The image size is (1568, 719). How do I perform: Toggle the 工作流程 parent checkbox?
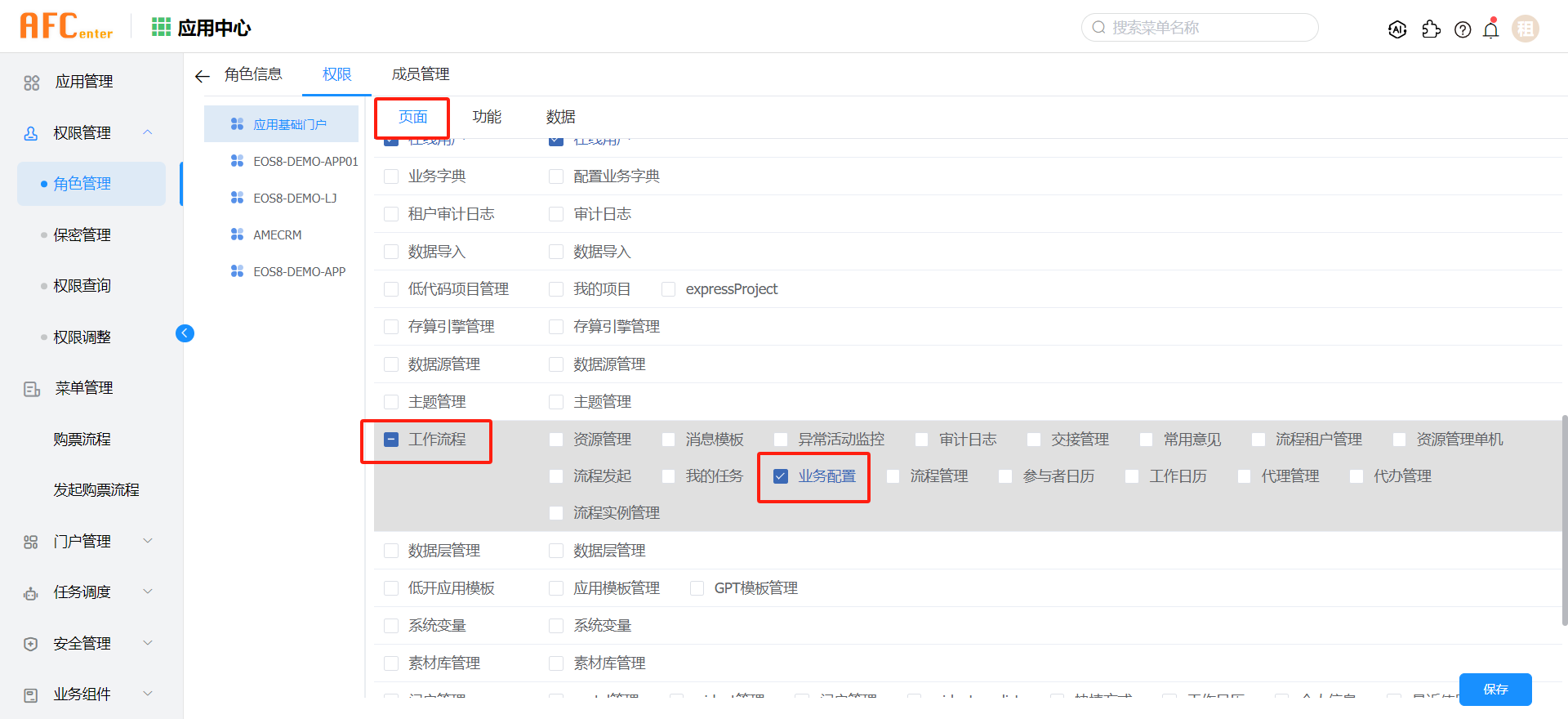click(x=391, y=440)
